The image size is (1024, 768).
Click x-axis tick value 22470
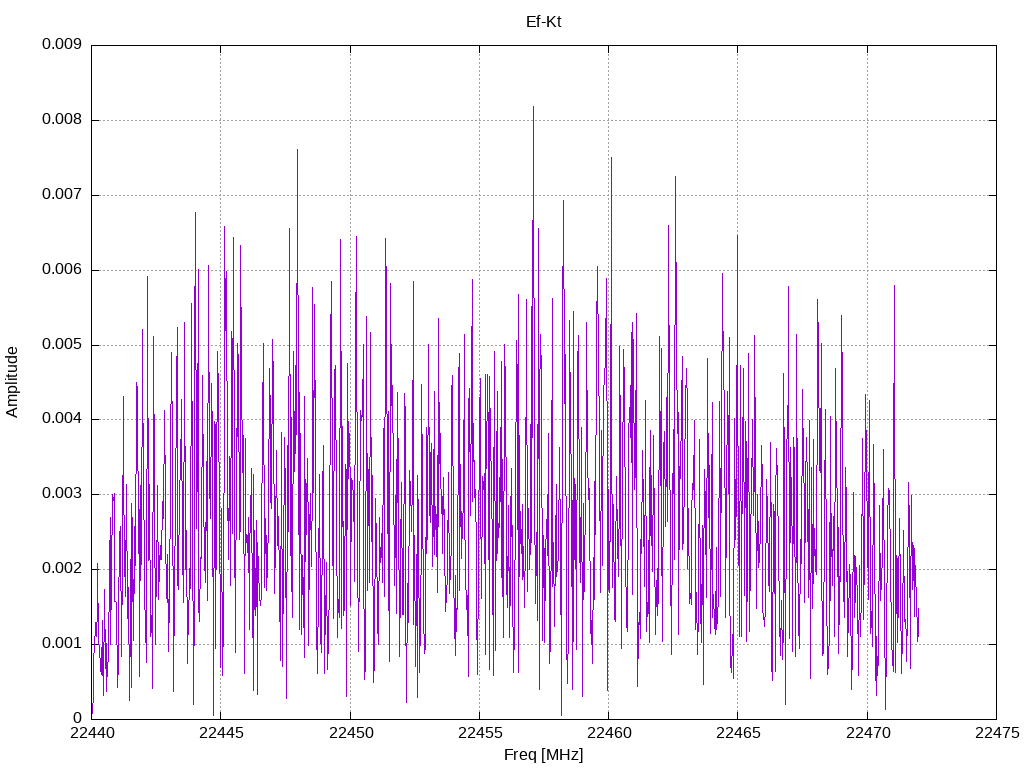[868, 733]
